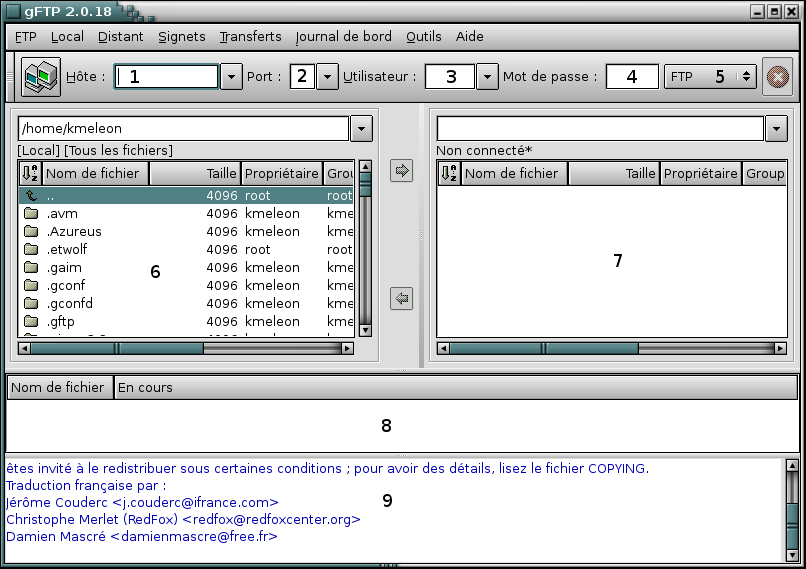Image resolution: width=806 pixels, height=569 pixels.
Task: Click the connect computers icon button
Action: tap(41, 77)
